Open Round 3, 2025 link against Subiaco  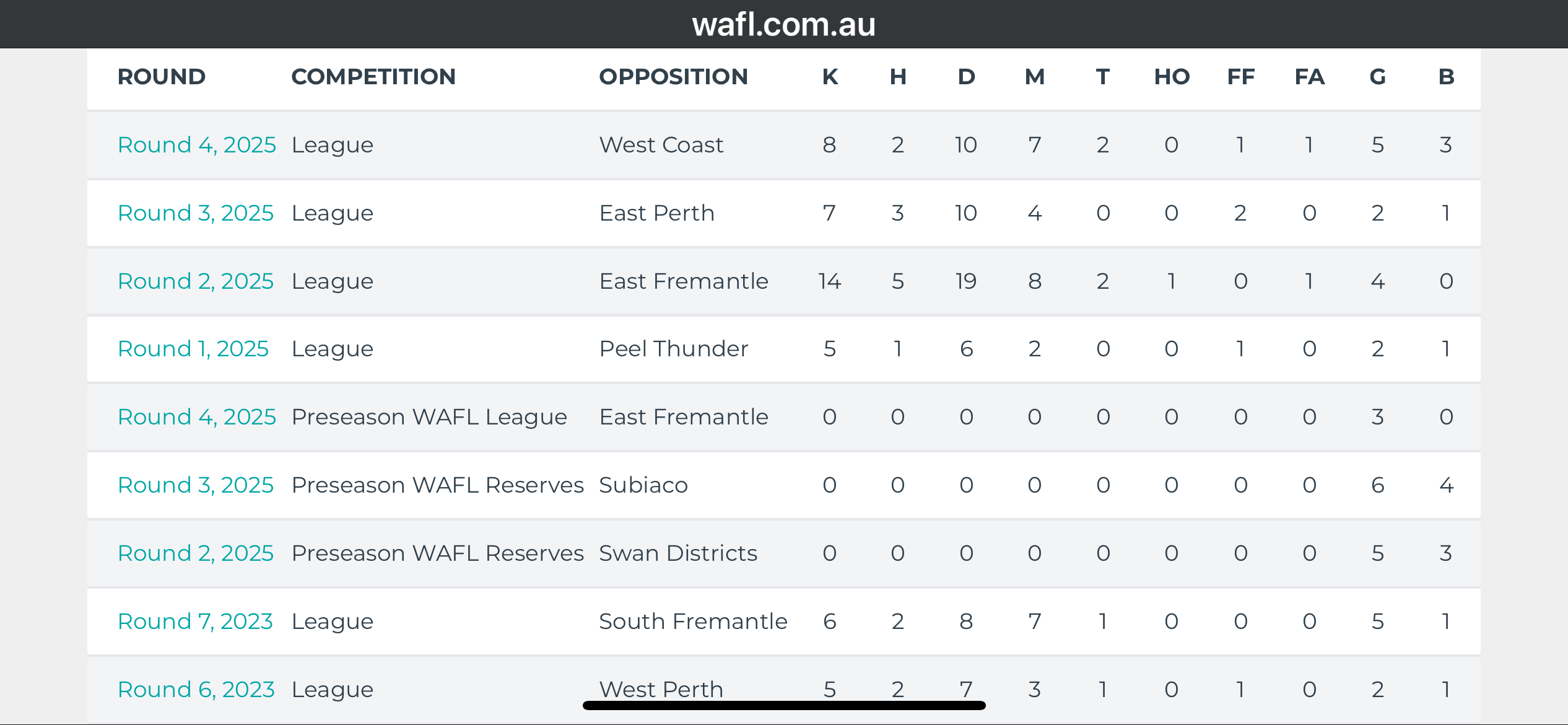(x=196, y=485)
